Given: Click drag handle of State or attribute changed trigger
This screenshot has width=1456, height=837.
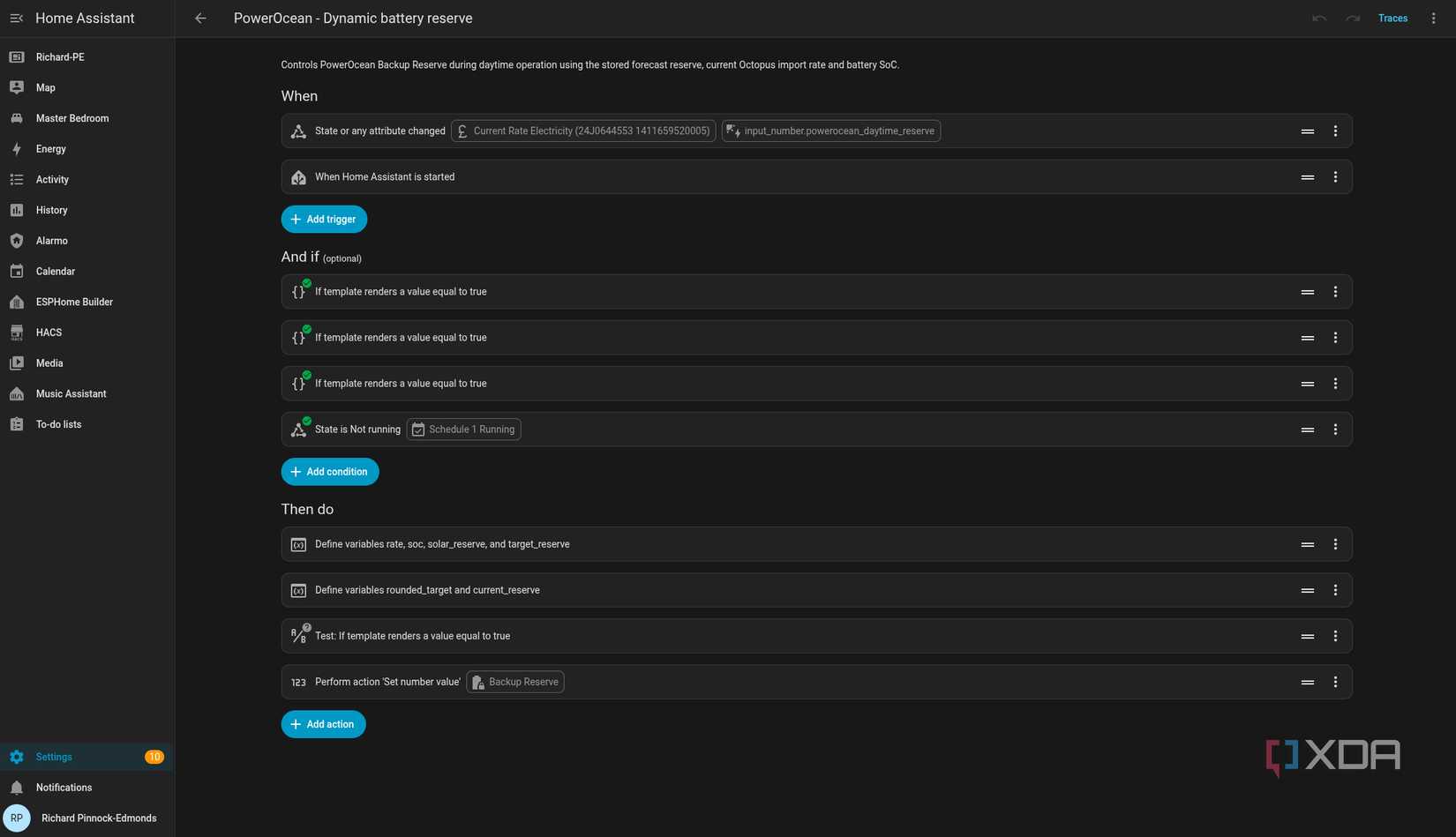Looking at the screenshot, I should click(1308, 131).
